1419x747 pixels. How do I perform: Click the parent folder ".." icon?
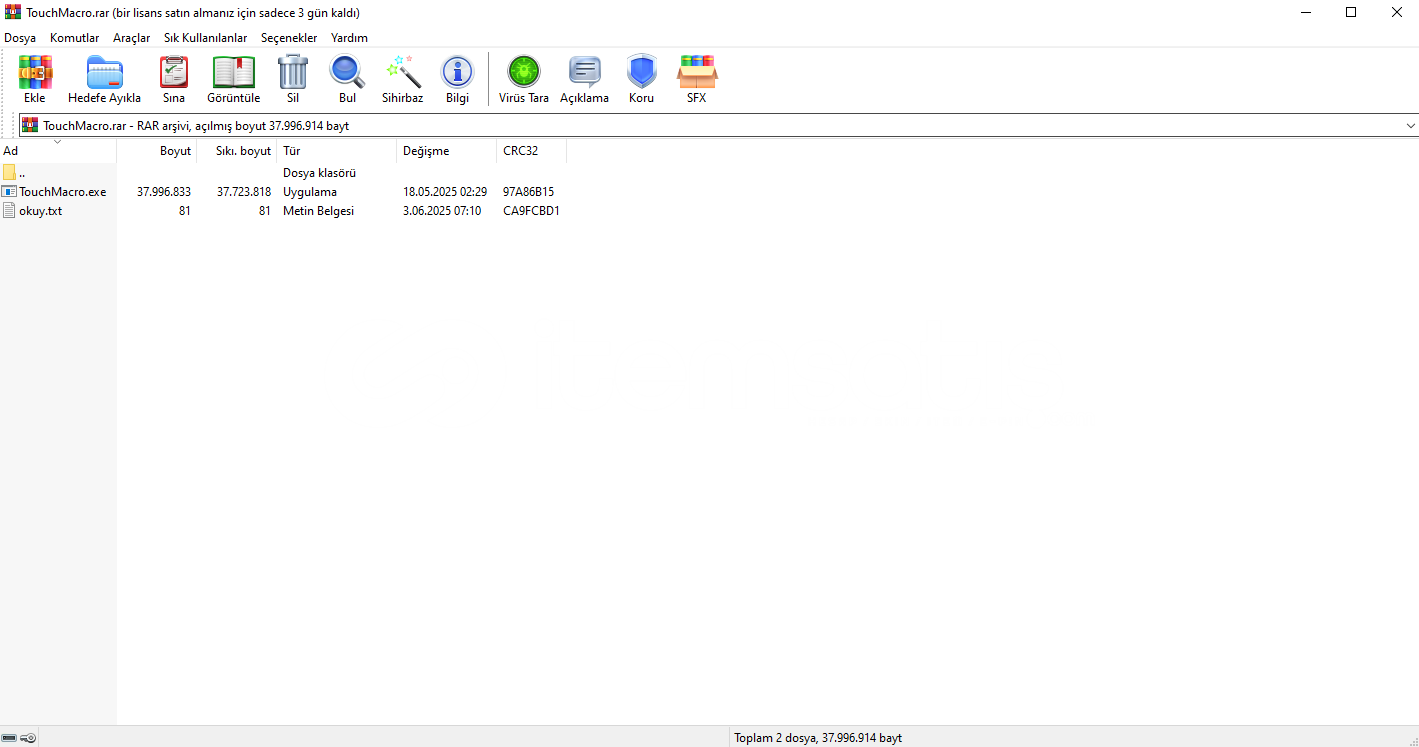[x=9, y=172]
